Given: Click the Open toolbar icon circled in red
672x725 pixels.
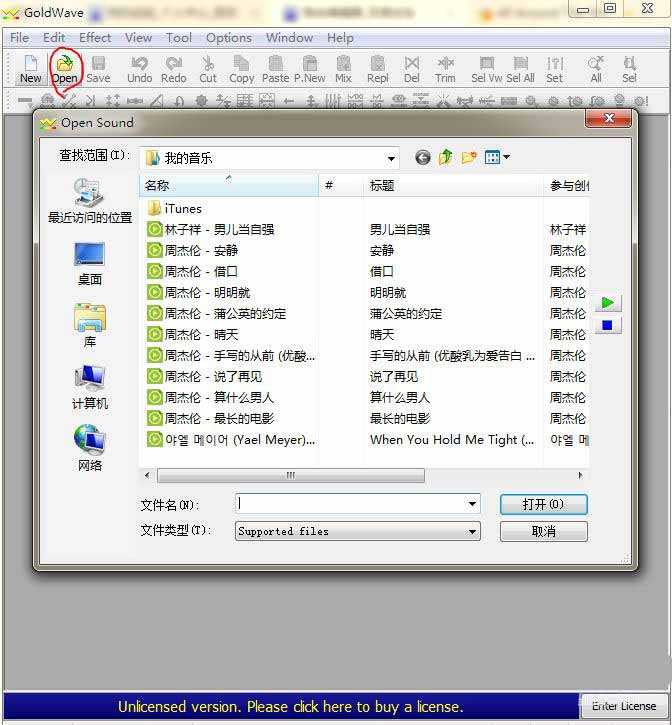Looking at the screenshot, I should coord(65,68).
